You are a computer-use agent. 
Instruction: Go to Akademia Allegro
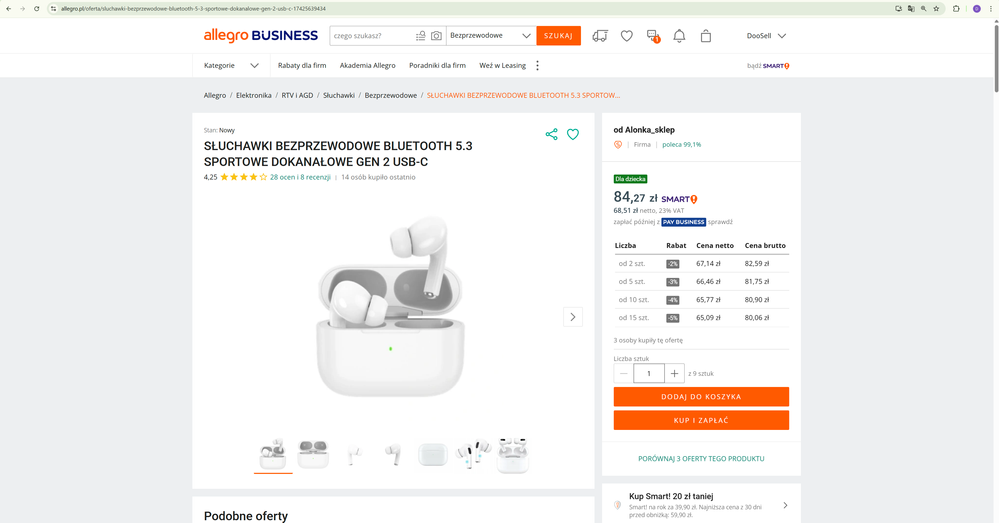(367, 66)
